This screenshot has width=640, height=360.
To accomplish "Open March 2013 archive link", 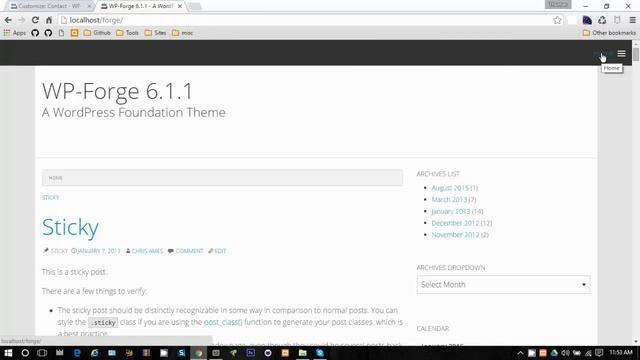I will click(x=449, y=200).
